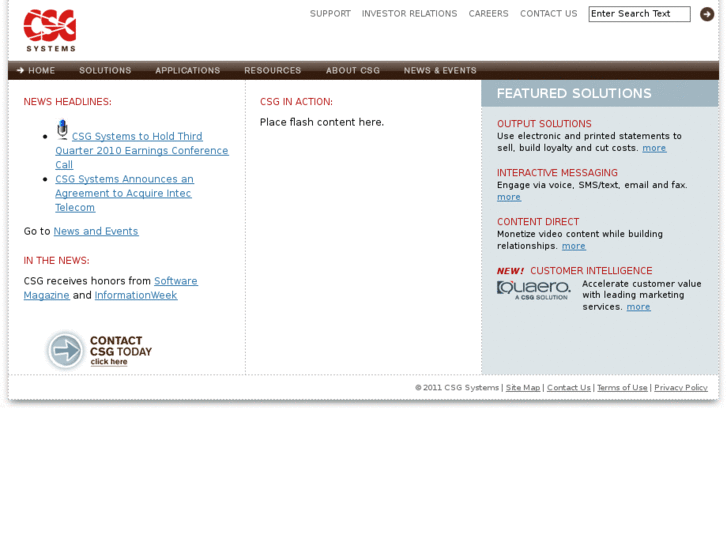Viewport: 727px width, 545px height.
Task: Open Privacy Policy footer link
Action: (681, 387)
